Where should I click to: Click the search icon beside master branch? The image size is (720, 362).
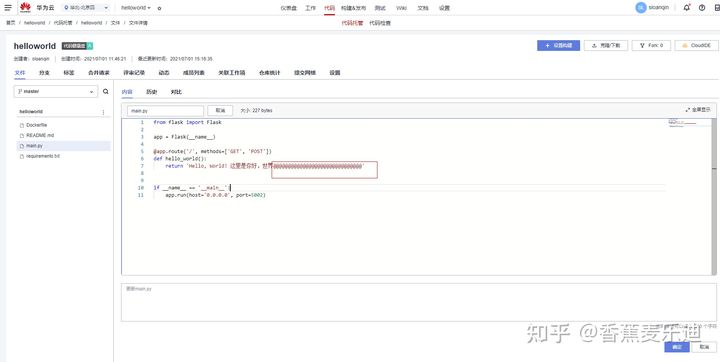point(106,91)
